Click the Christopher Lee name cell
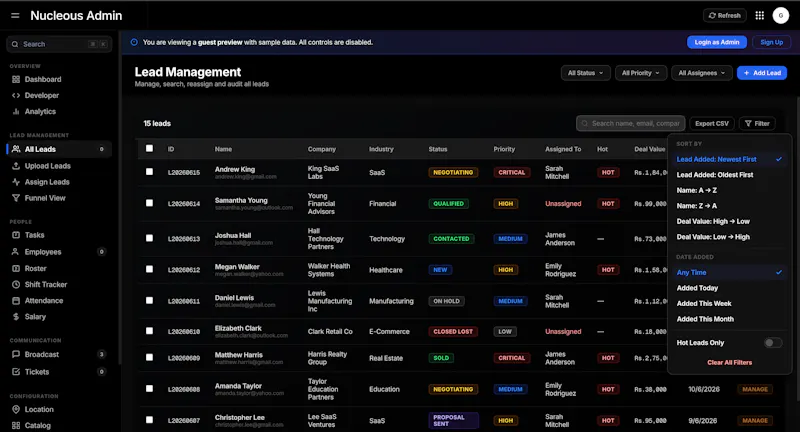 [239, 418]
